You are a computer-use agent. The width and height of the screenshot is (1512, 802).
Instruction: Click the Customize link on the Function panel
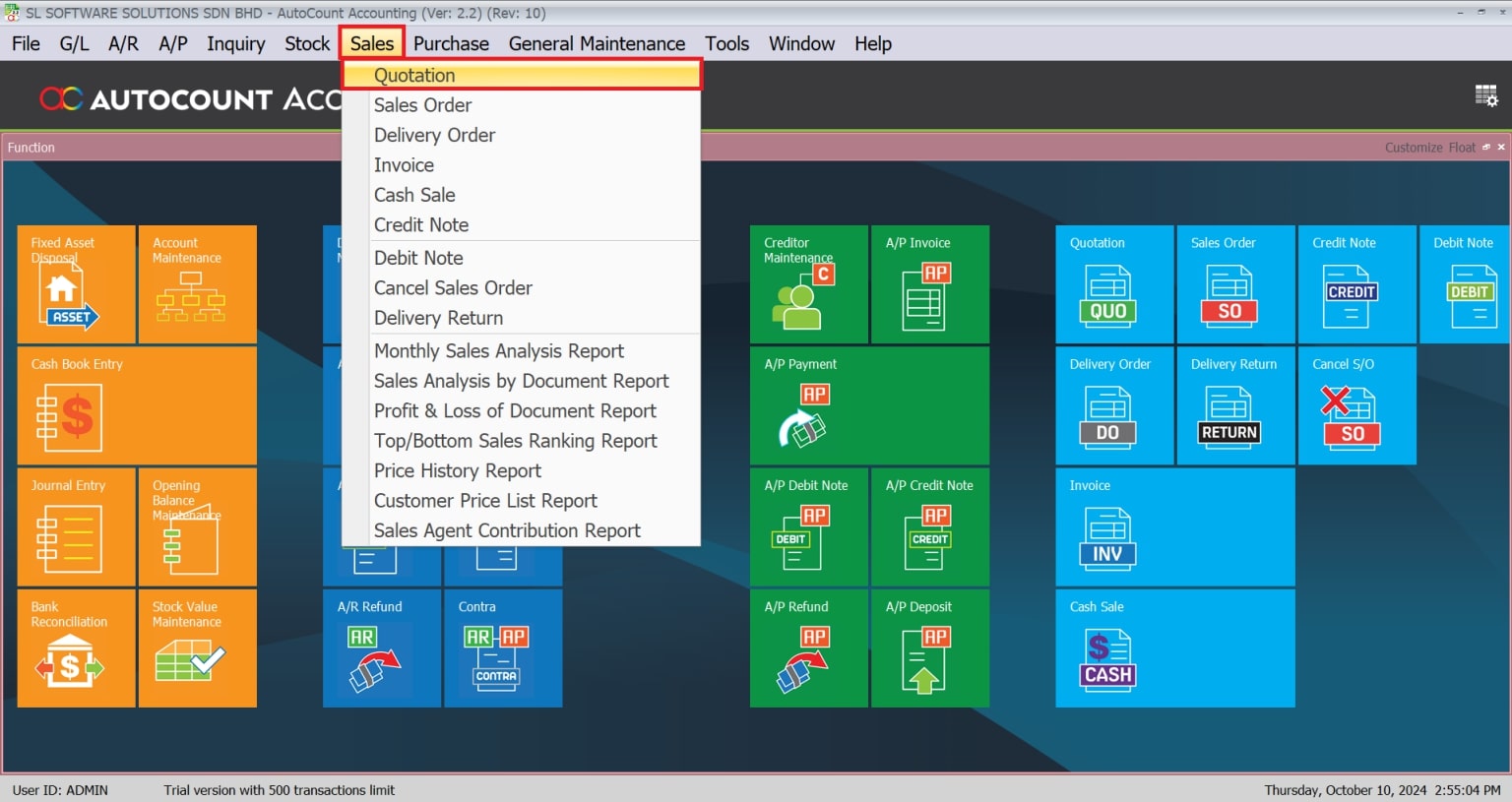1415,147
